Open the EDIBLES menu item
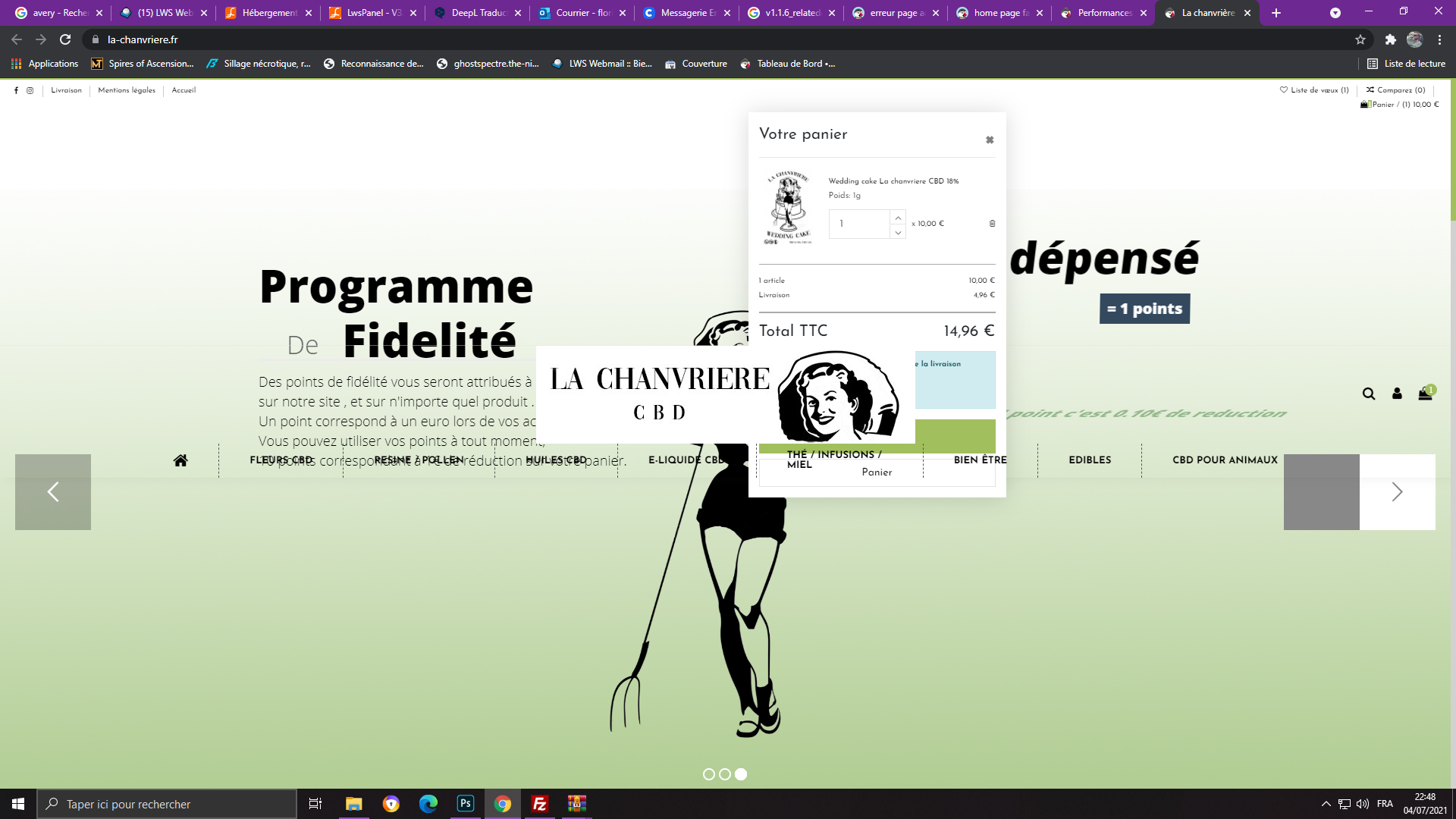This screenshot has height=819, width=1456. tap(1090, 460)
